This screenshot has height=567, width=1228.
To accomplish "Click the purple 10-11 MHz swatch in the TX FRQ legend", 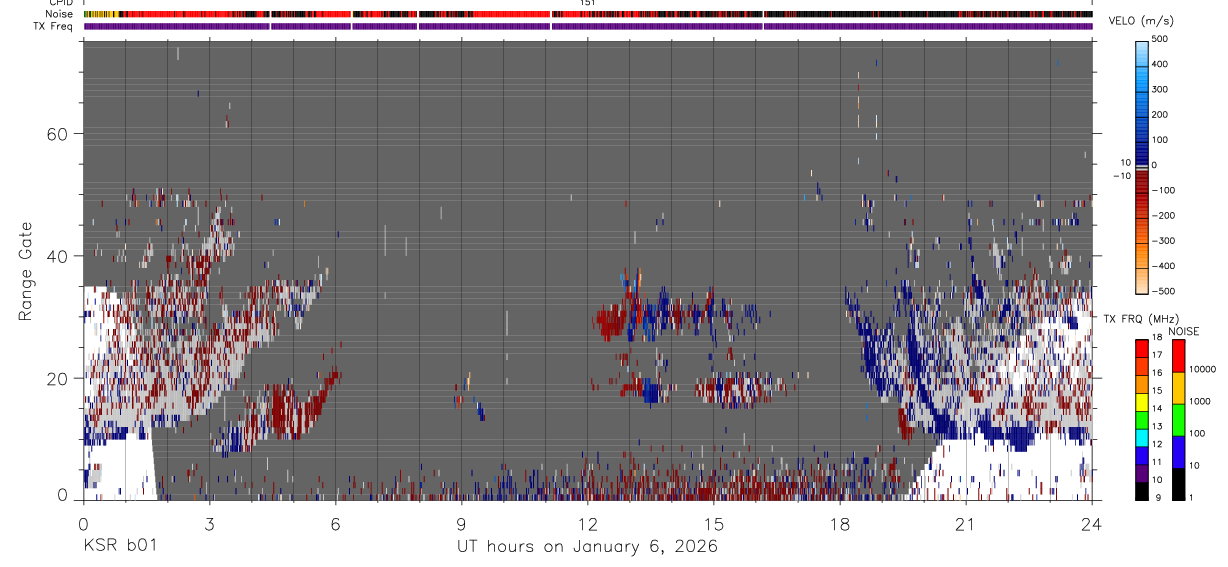I will click(1142, 473).
